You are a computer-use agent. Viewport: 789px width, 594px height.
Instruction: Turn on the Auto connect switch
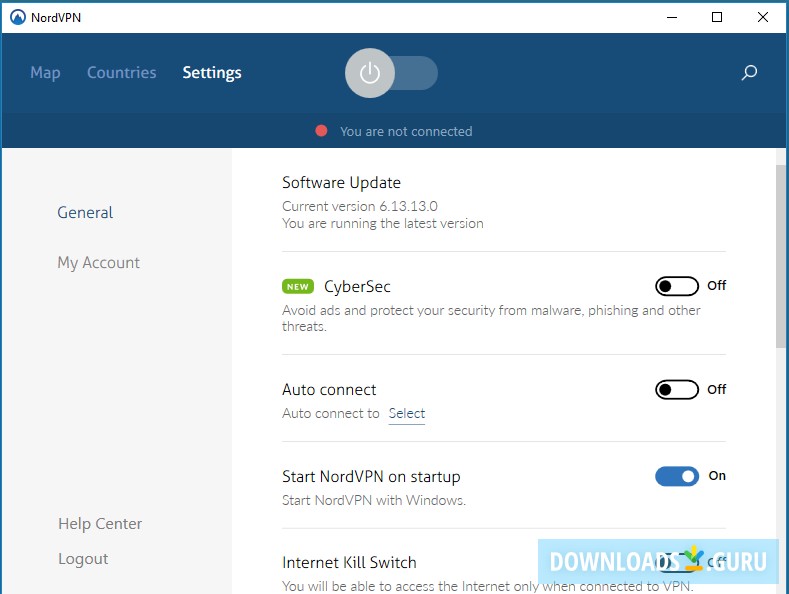click(x=677, y=390)
